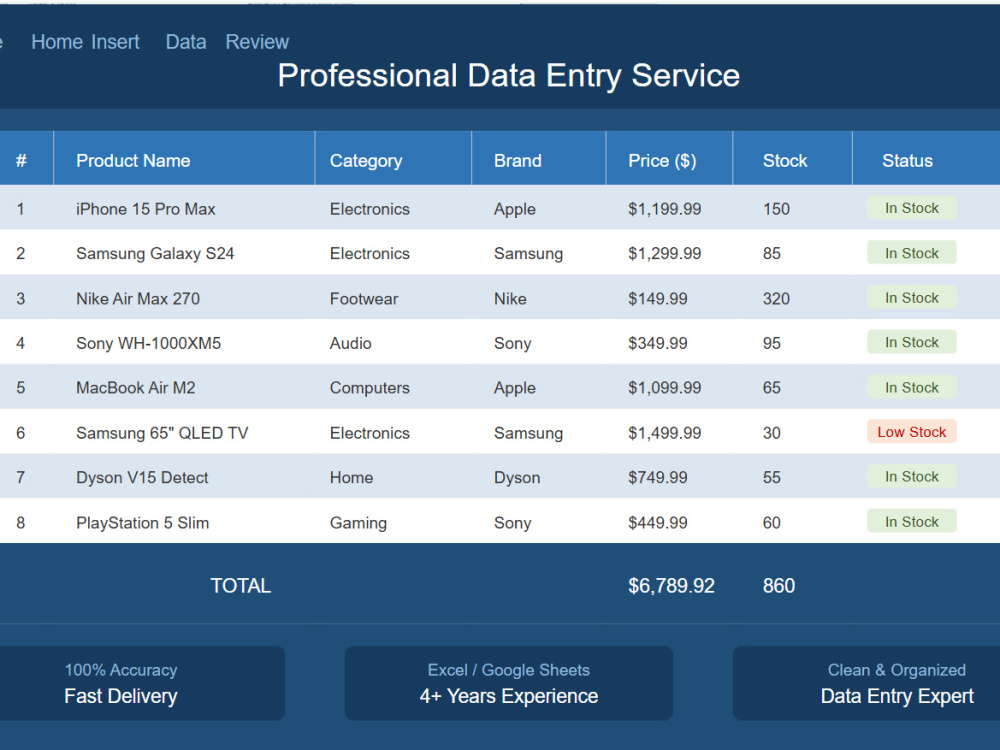Click the stock value 320

coord(776,298)
